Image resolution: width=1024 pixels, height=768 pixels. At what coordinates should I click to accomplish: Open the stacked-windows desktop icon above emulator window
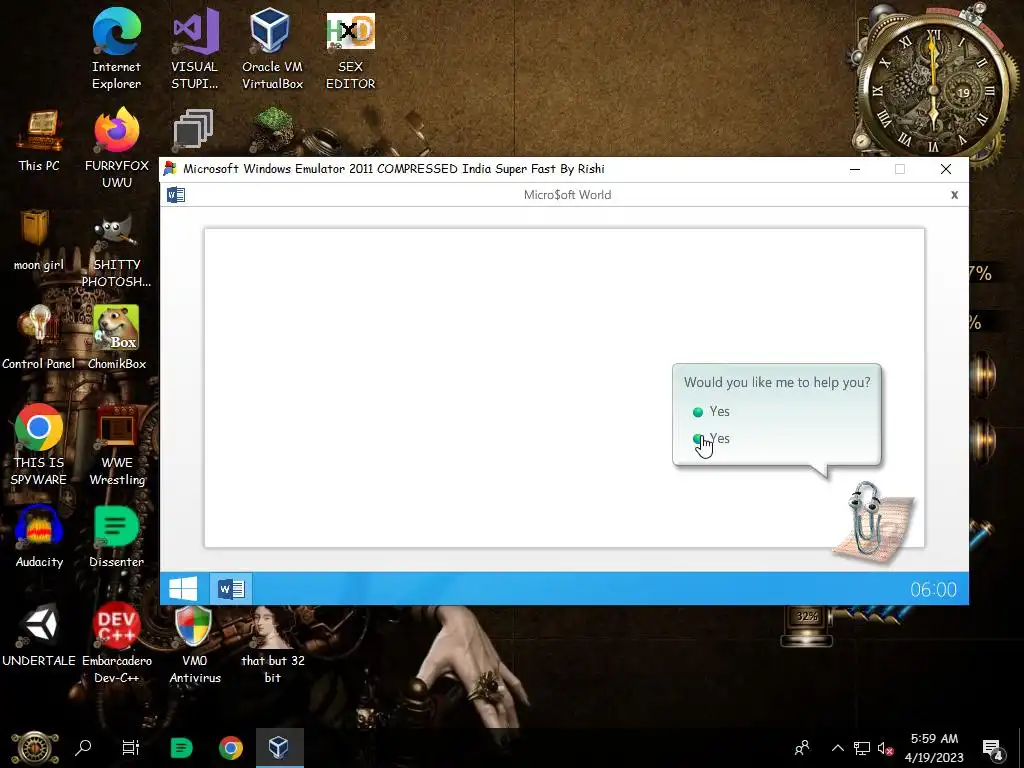click(193, 129)
